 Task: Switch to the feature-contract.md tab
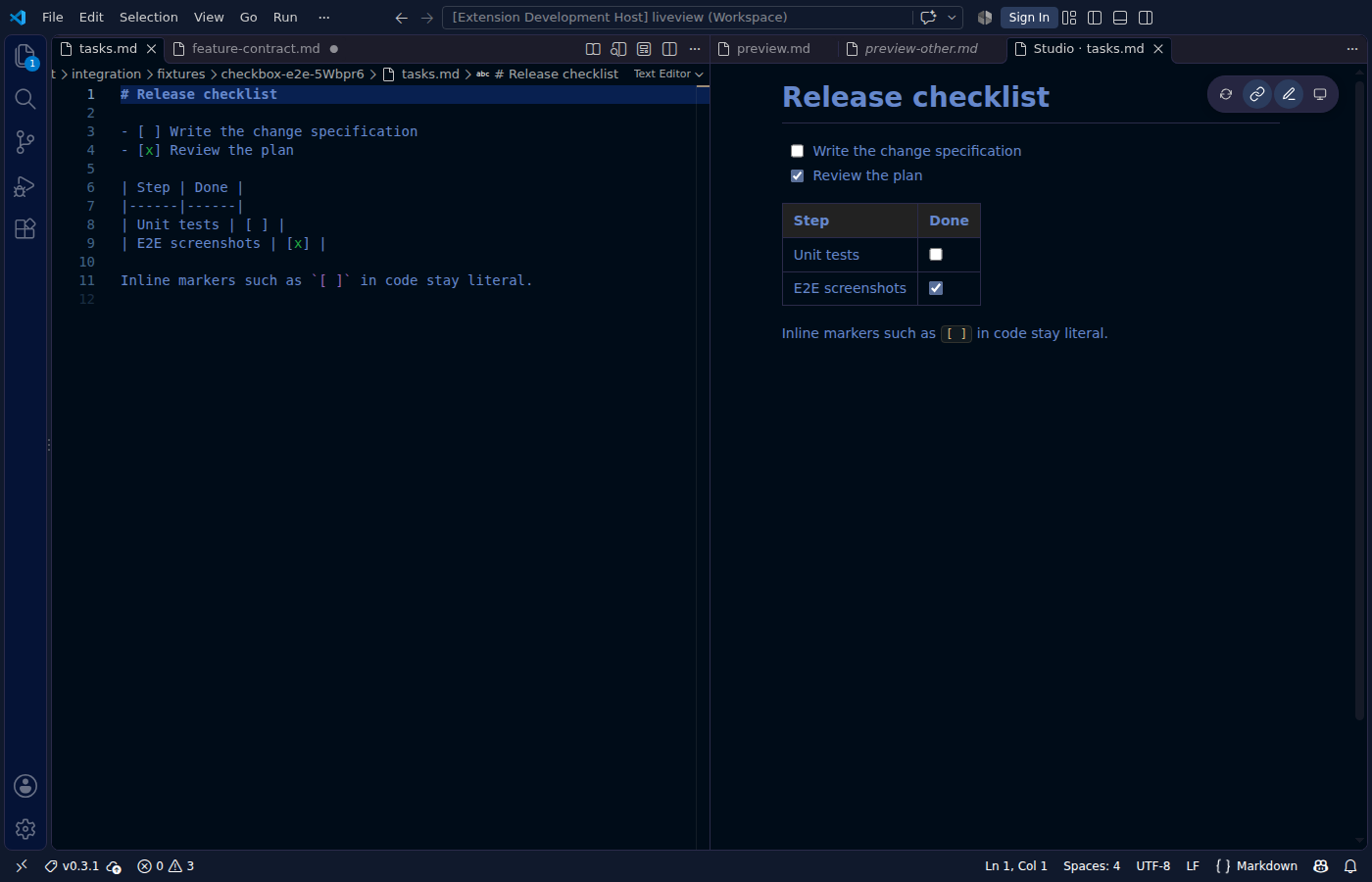[255, 48]
